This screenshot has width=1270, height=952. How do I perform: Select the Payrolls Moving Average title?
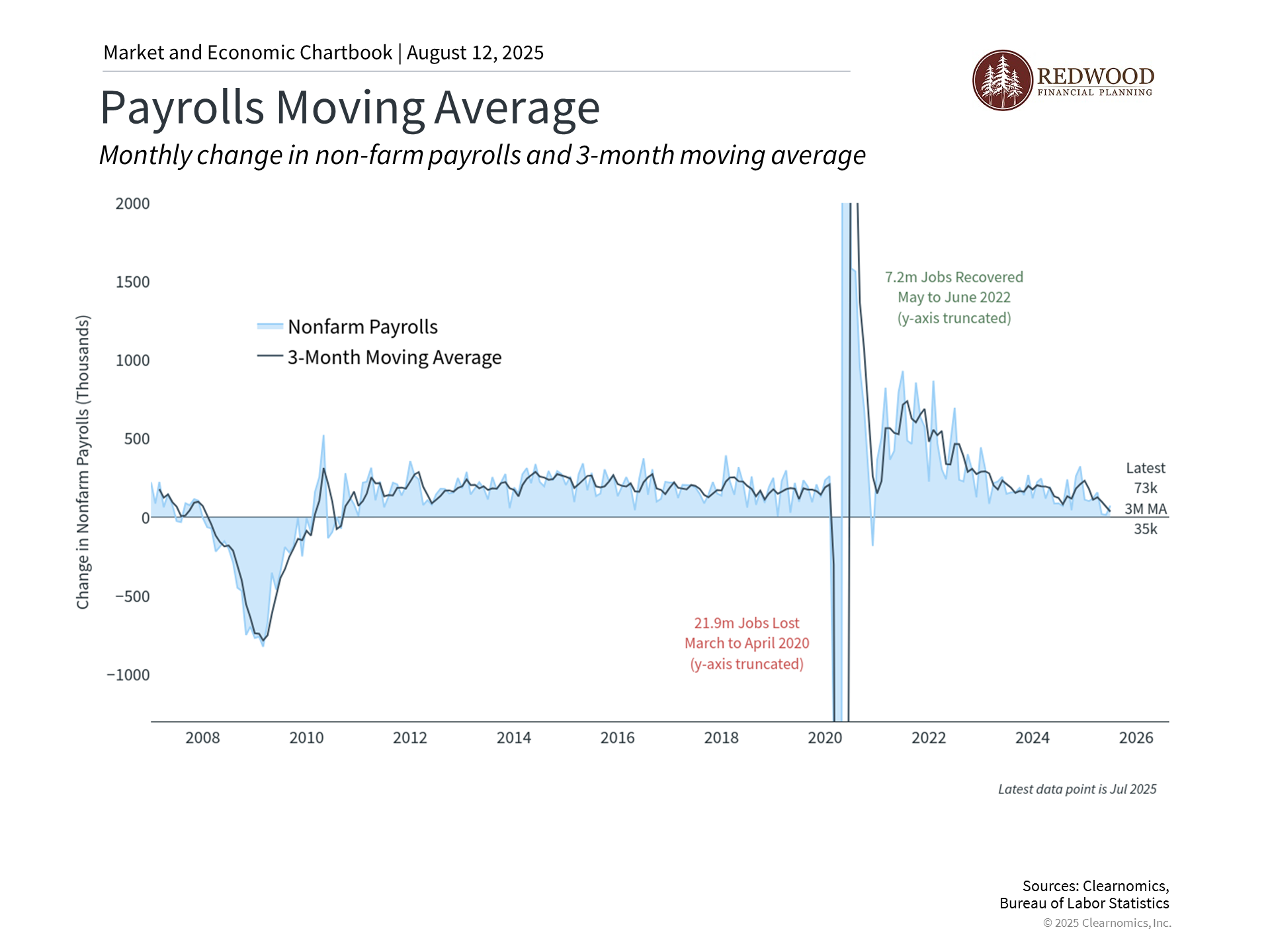click(x=350, y=108)
